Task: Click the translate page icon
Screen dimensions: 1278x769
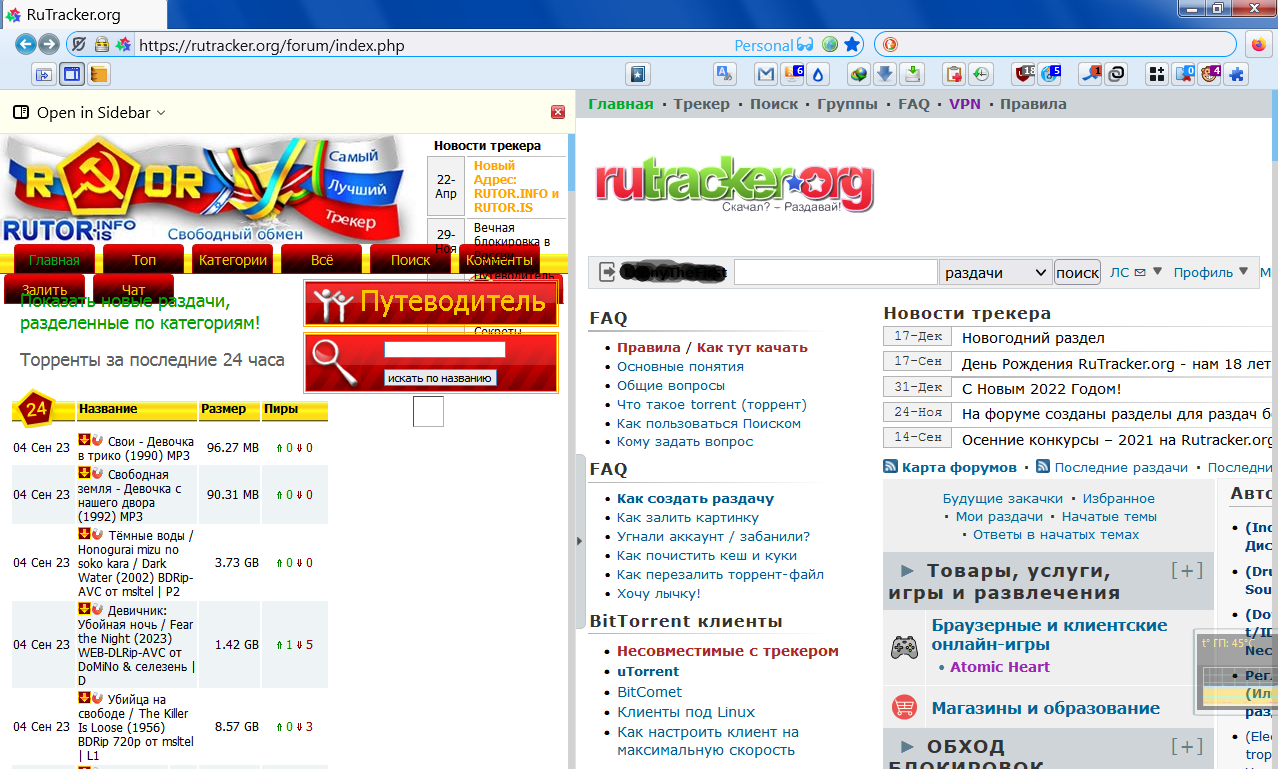Action: (725, 74)
